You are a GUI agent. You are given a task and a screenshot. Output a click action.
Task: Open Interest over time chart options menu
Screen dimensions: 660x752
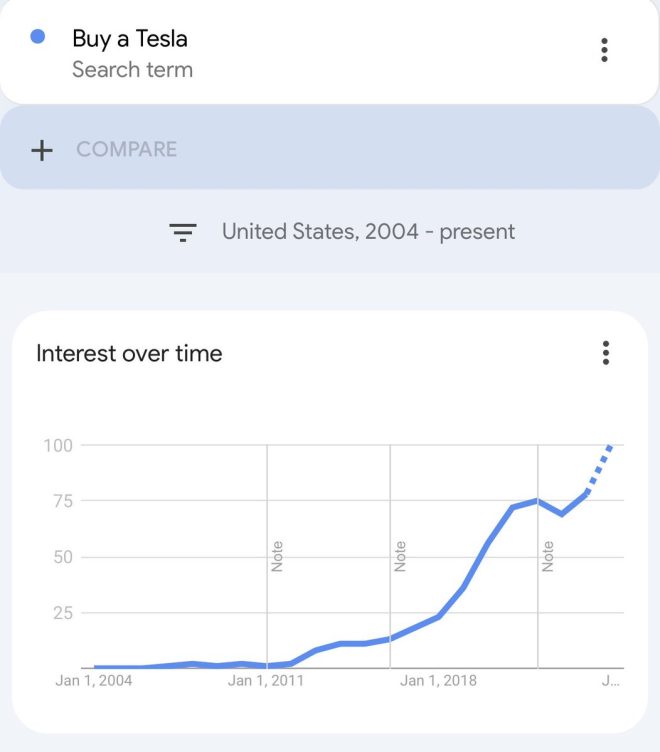click(x=606, y=353)
